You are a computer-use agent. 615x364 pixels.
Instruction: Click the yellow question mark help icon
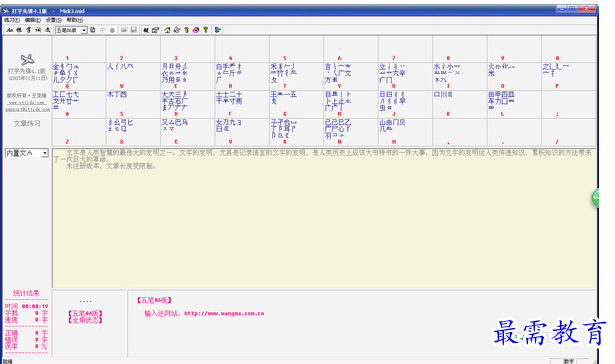(206, 30)
